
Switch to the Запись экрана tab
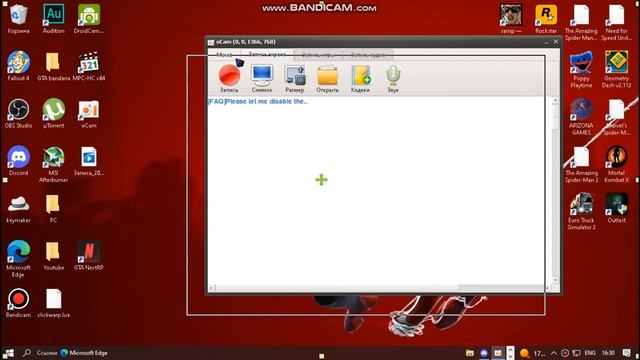[267, 54]
